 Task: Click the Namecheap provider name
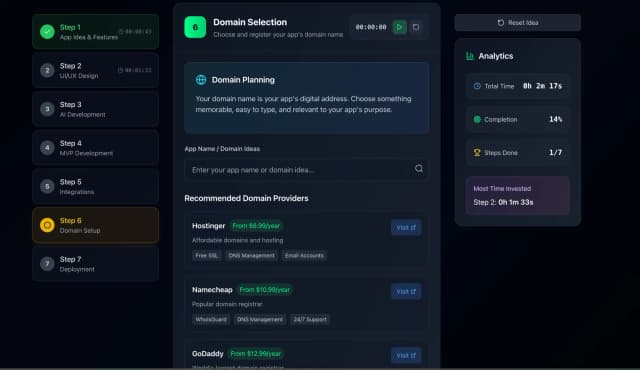[212, 290]
